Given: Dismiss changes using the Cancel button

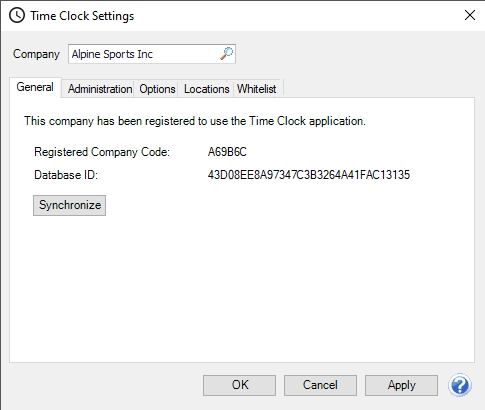Looking at the screenshot, I should [x=320, y=385].
